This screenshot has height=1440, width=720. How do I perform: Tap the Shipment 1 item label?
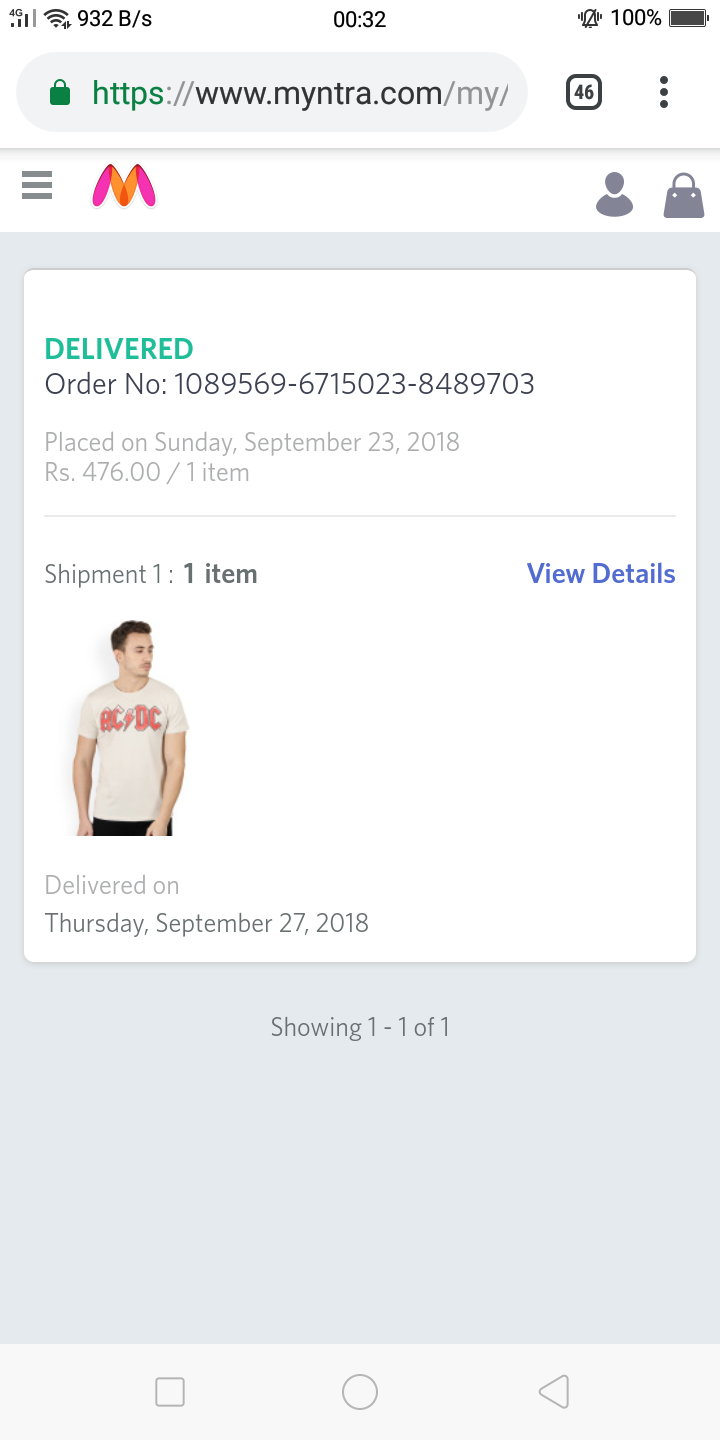[x=151, y=574]
